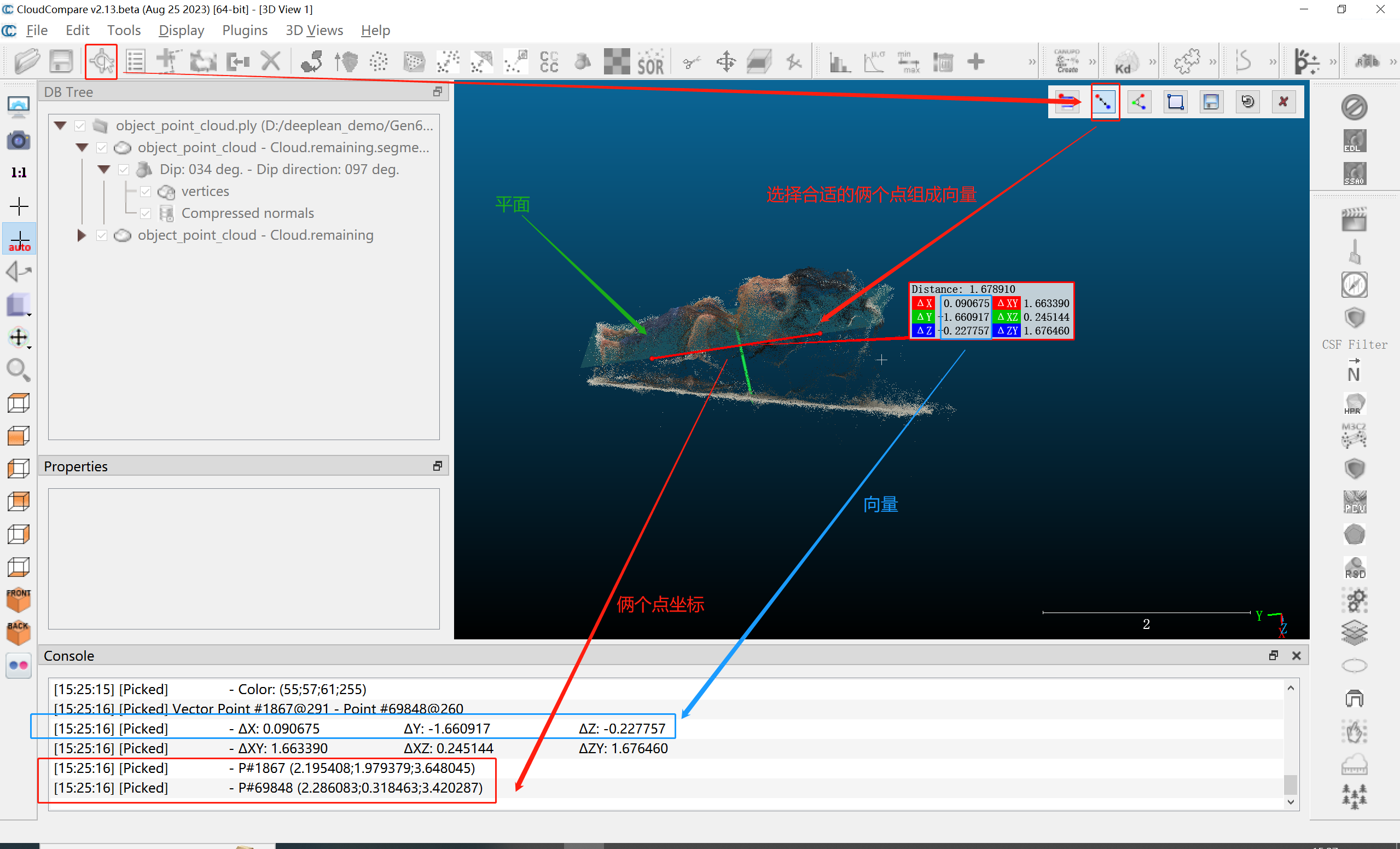Open the HPR hidden point removal plugin
1400x849 pixels.
click(1355, 404)
